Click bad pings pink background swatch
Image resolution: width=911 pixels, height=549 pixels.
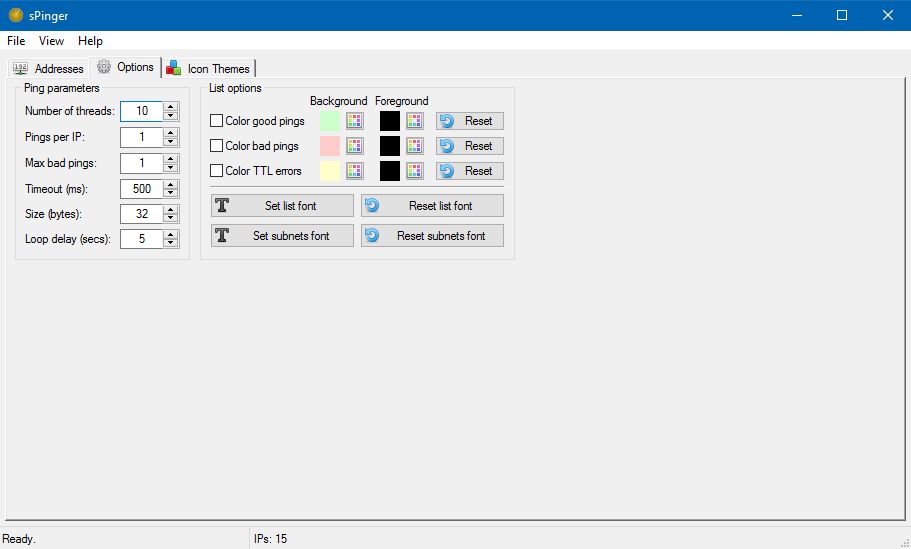point(330,146)
